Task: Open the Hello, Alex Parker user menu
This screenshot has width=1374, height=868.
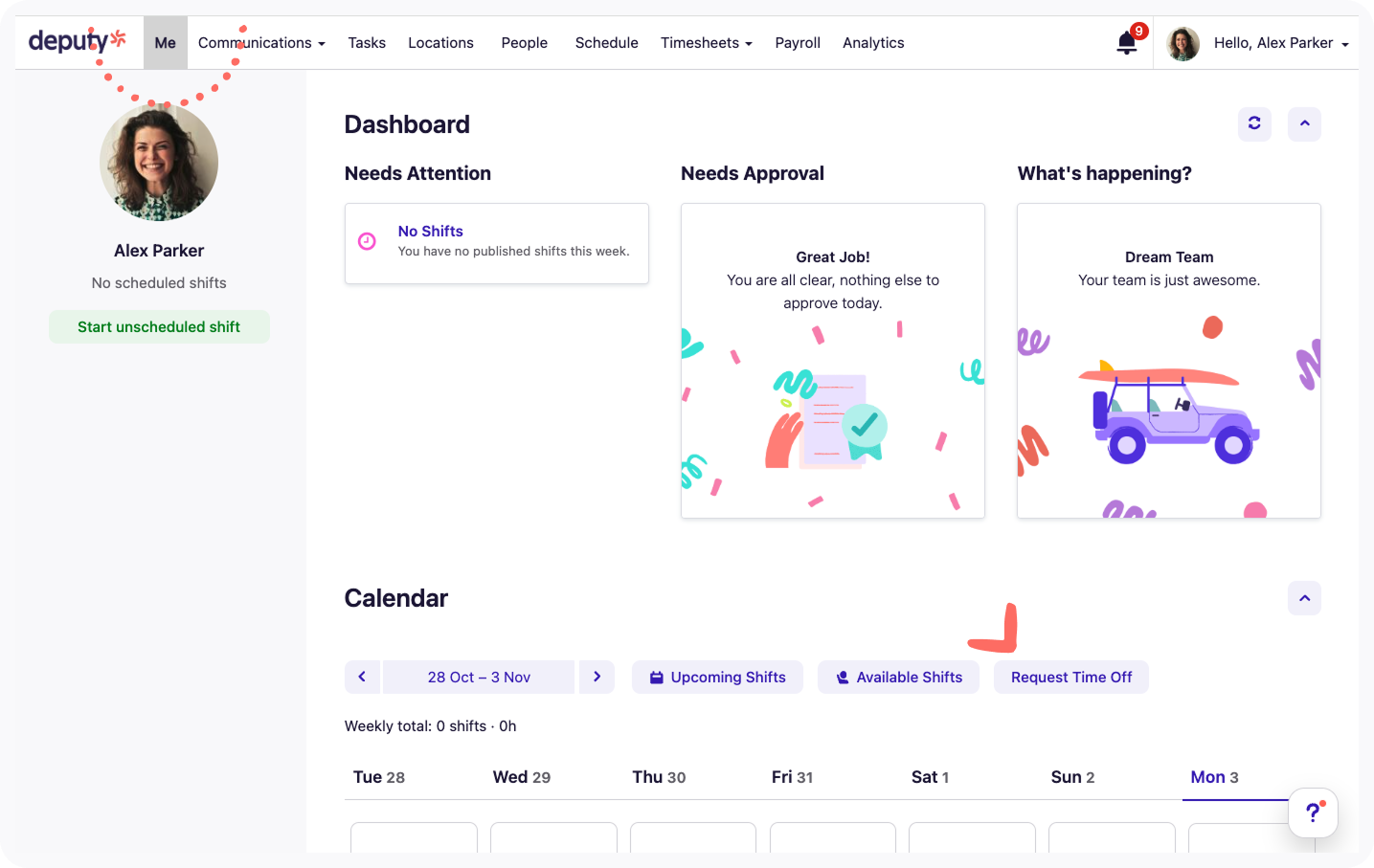Action: [1280, 43]
